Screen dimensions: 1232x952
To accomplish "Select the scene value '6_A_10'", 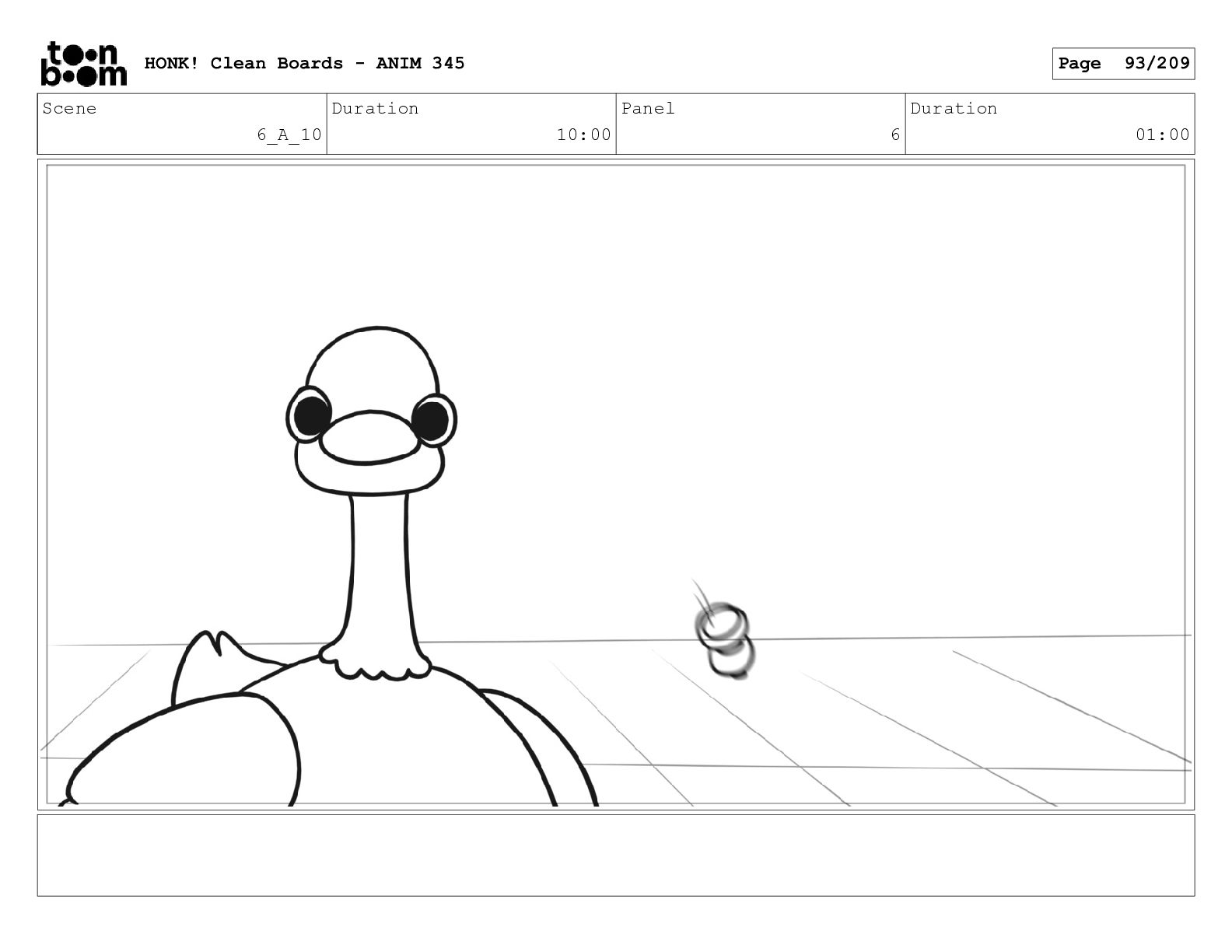I will click(x=289, y=135).
